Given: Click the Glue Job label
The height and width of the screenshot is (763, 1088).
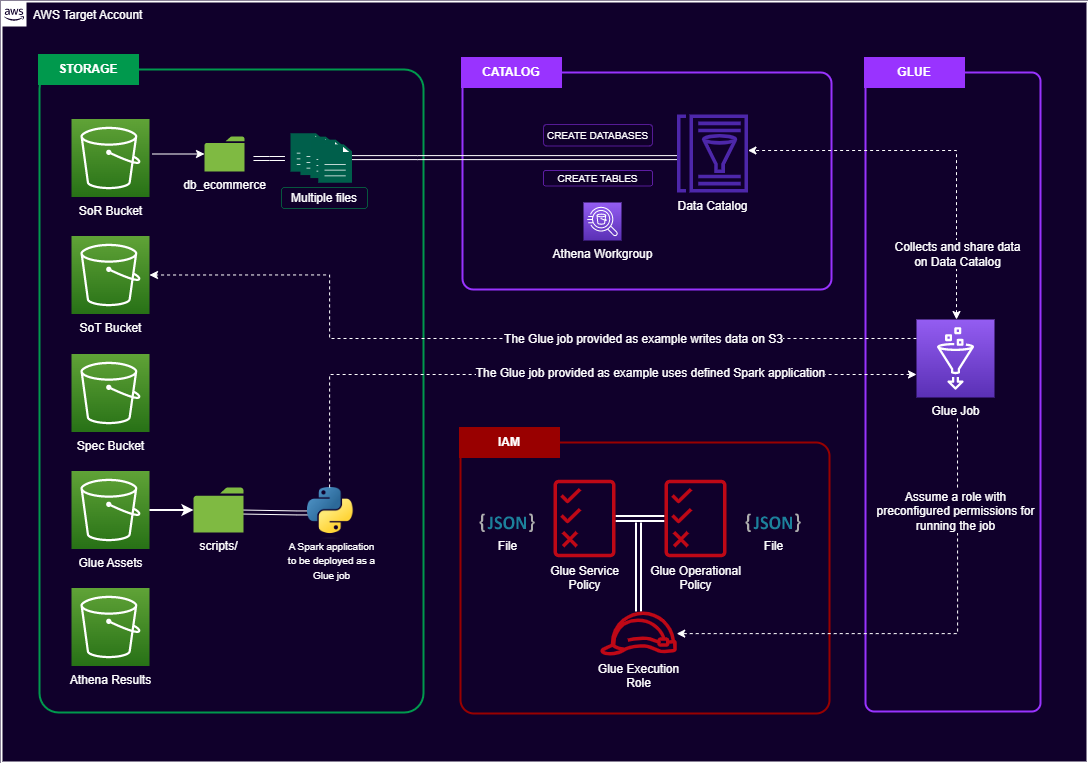Looking at the screenshot, I should [955, 411].
